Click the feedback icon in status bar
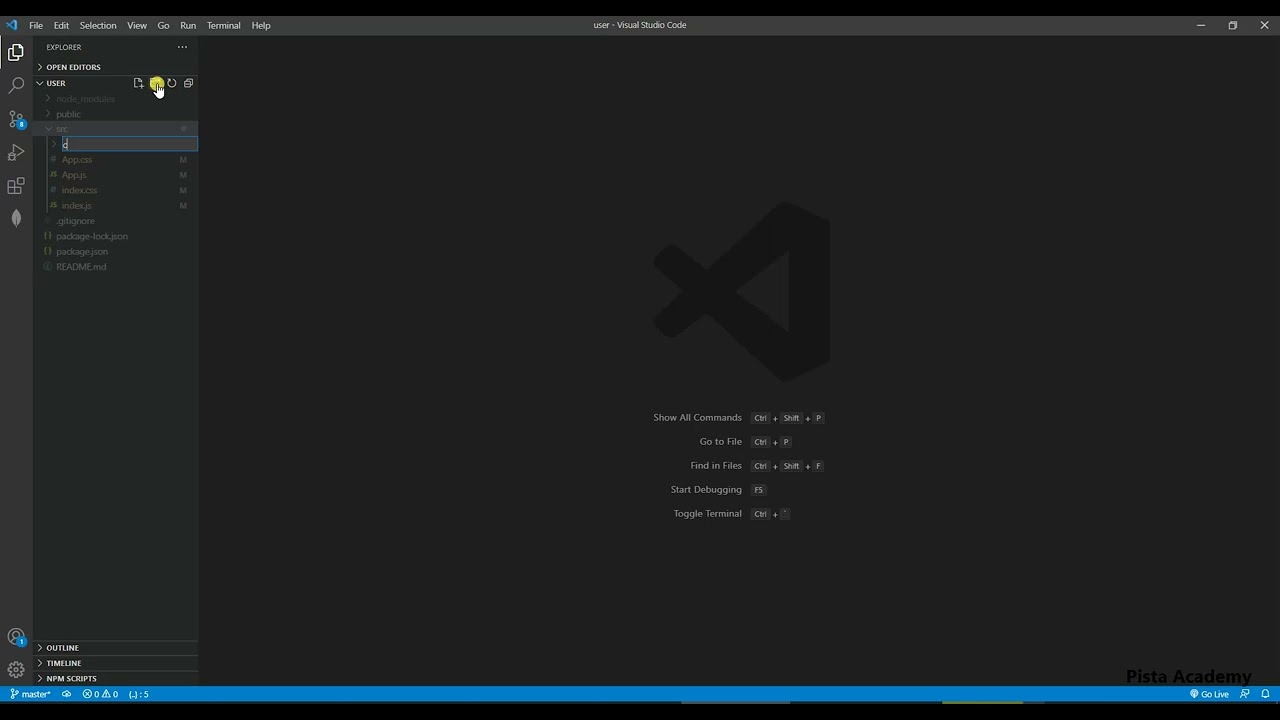Screen dimensions: 1280x720 coord(1245,694)
